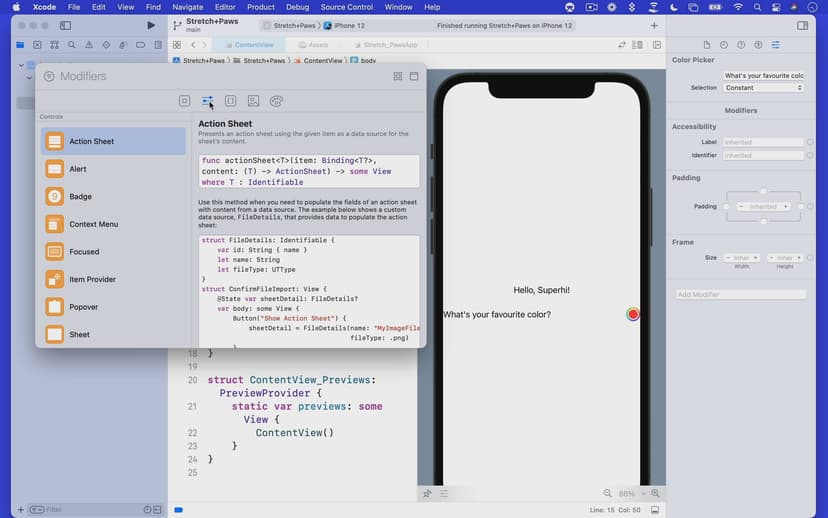The height and width of the screenshot is (518, 828).
Task: Switch library to grid icon view
Action: pos(398,76)
